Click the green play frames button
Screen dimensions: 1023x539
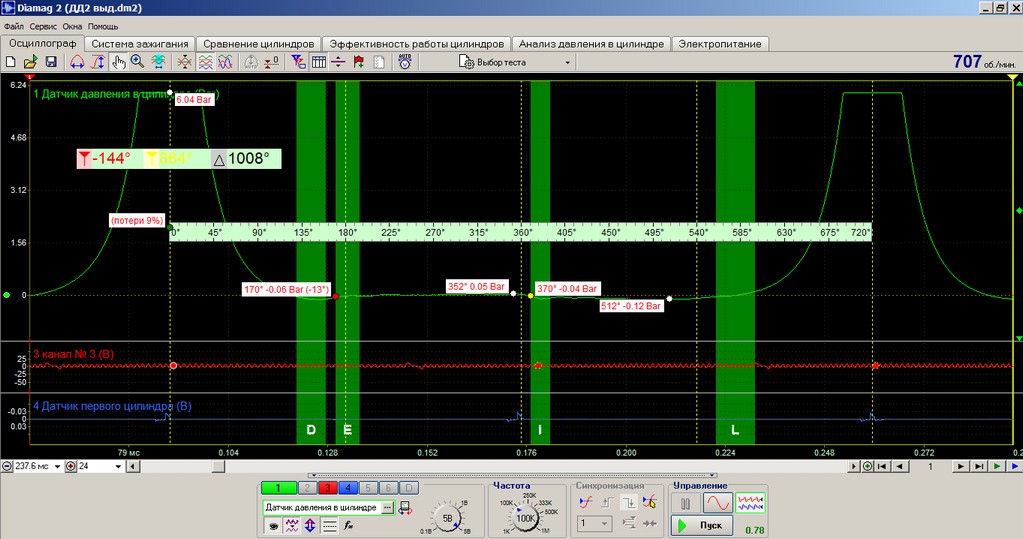[997, 467]
